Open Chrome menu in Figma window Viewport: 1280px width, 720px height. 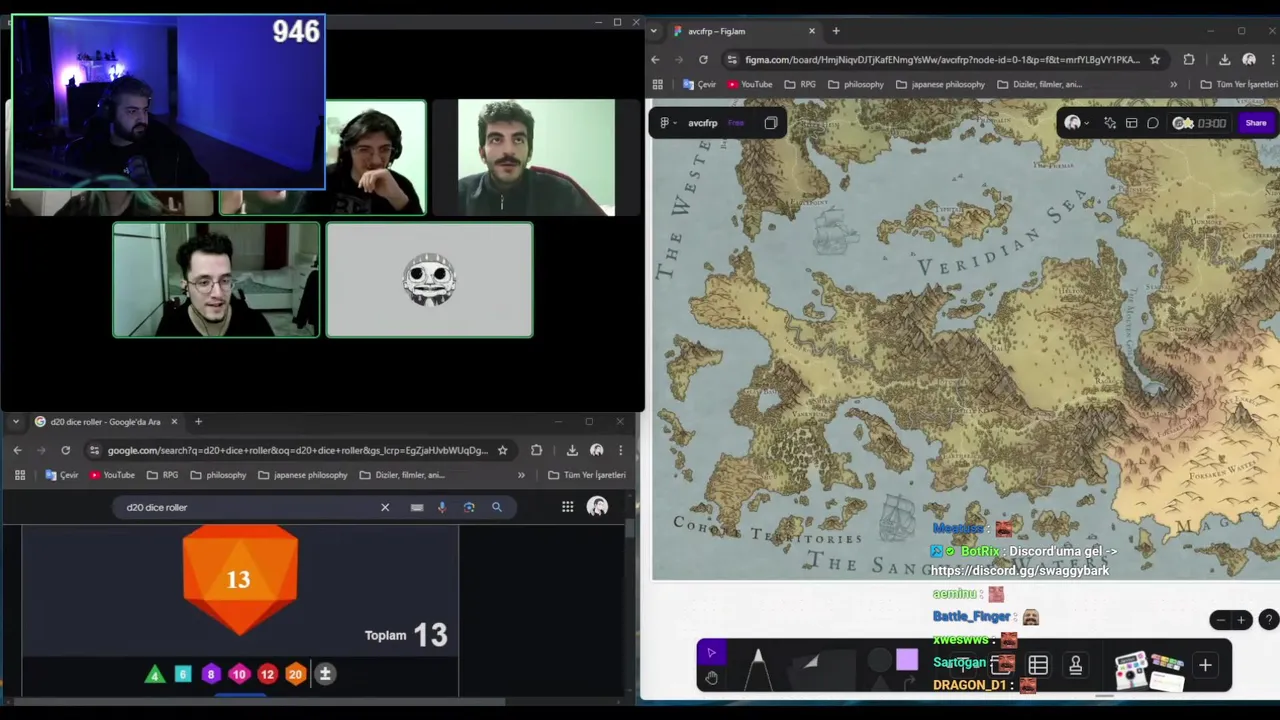1273,59
